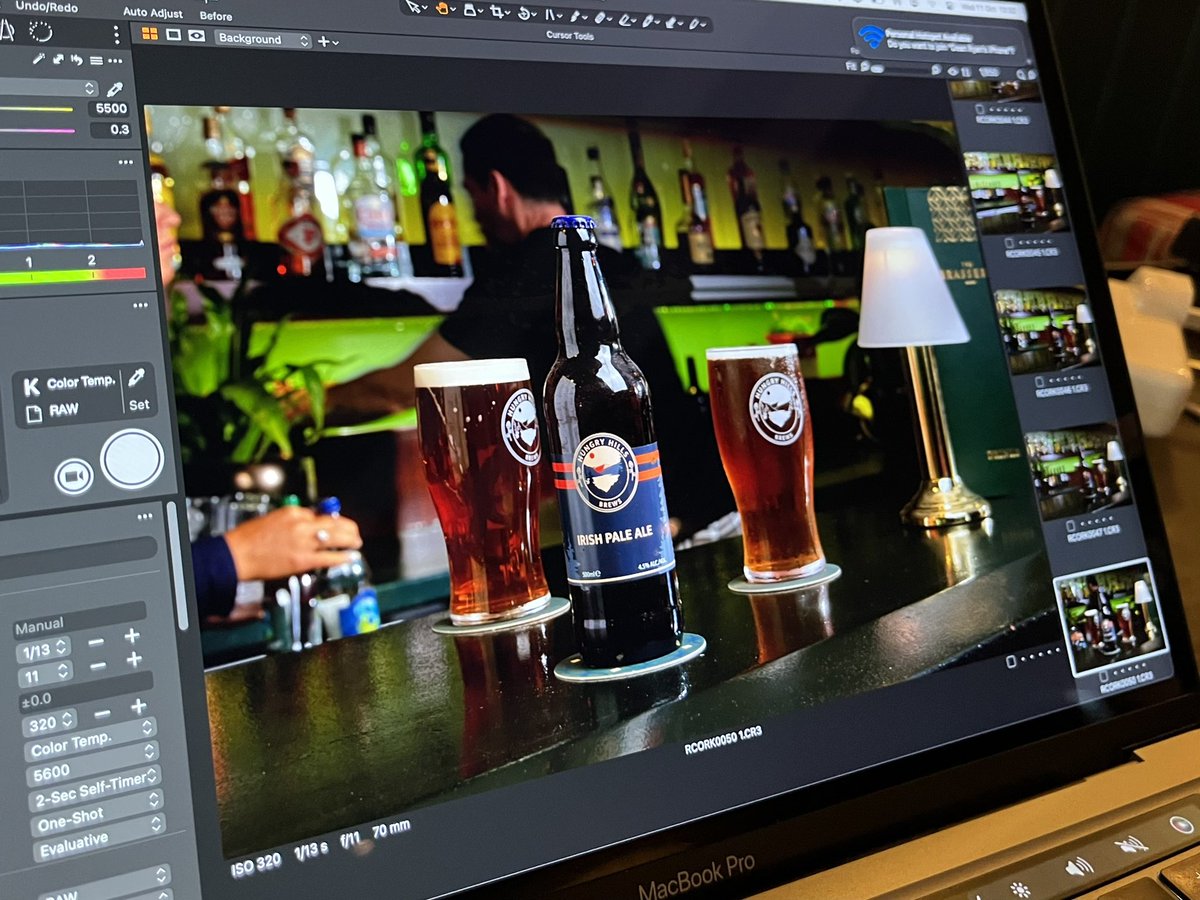This screenshot has height=900, width=1200.
Task: Add a new layer with plus button
Action: click(324, 41)
